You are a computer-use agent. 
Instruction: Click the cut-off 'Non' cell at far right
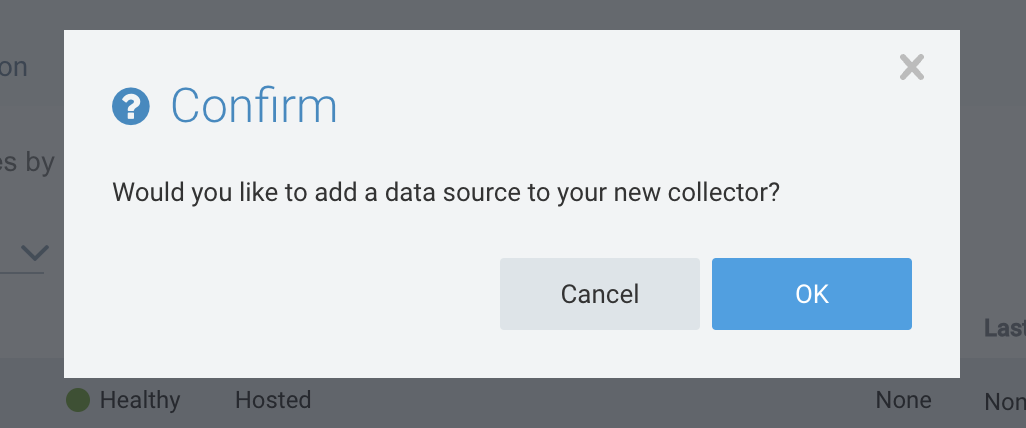coord(1004,402)
